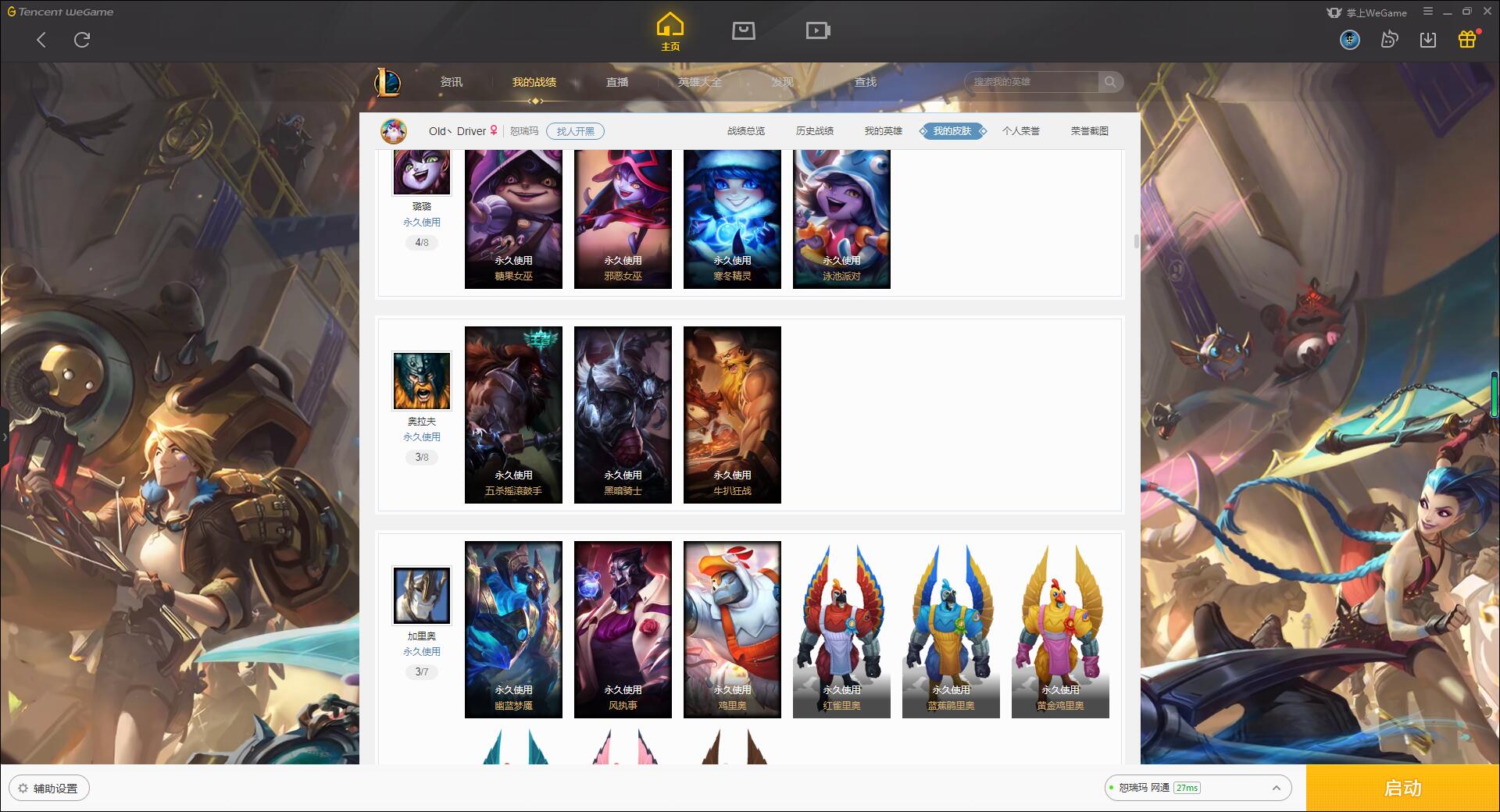Viewport: 1500px width, 812px height.
Task: Open the store bag icon tab
Action: click(x=744, y=30)
